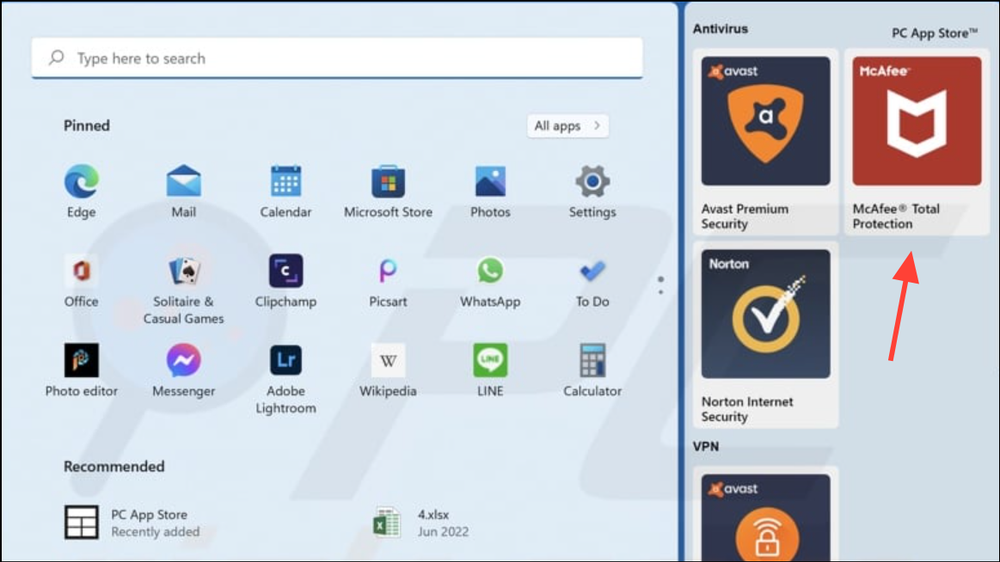The image size is (1000, 562).
Task: Expand the All apps list
Action: point(567,126)
